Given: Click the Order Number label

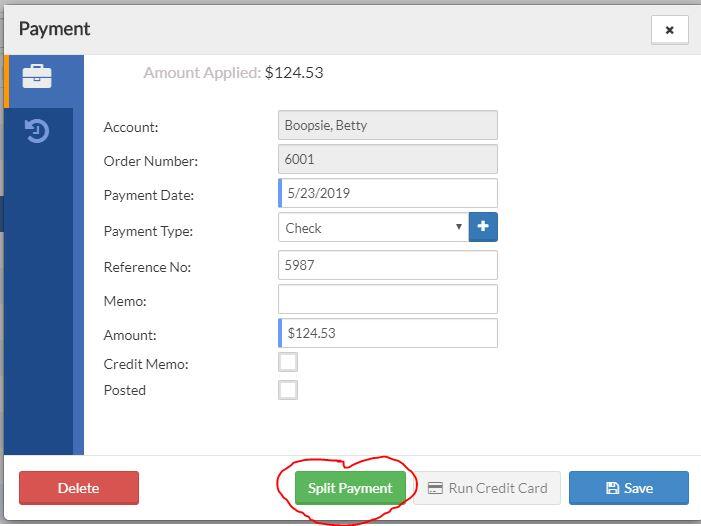Looking at the screenshot, I should 151,161.
